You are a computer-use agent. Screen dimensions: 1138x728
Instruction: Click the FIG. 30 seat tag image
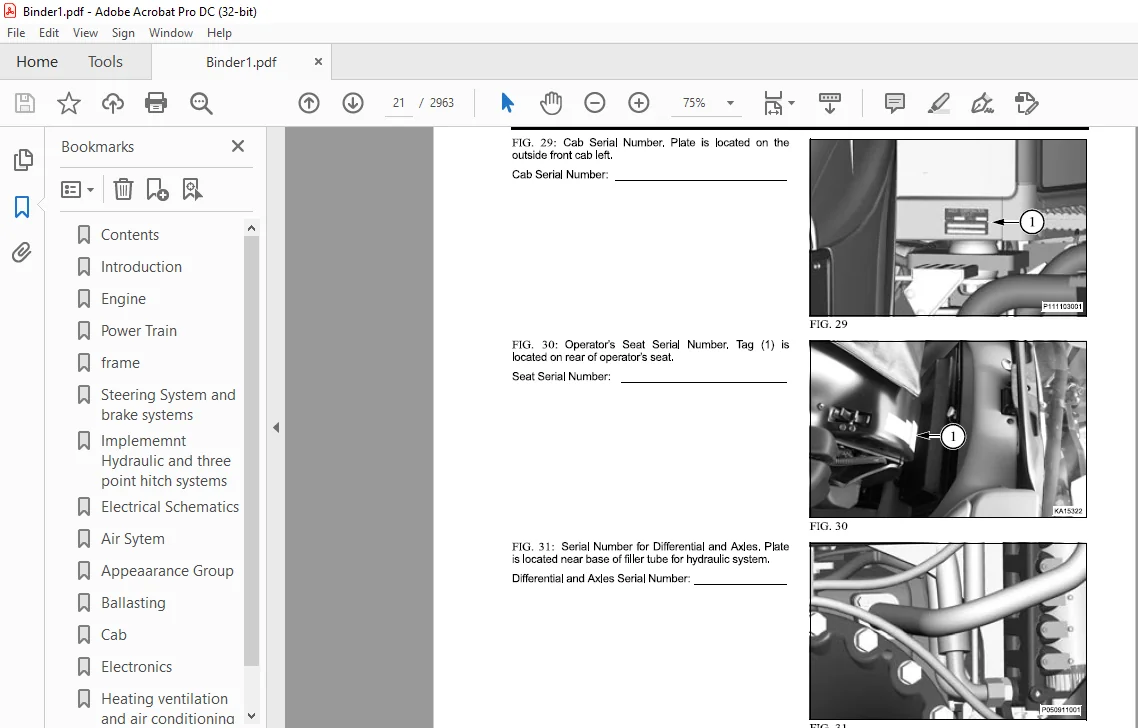coord(948,429)
